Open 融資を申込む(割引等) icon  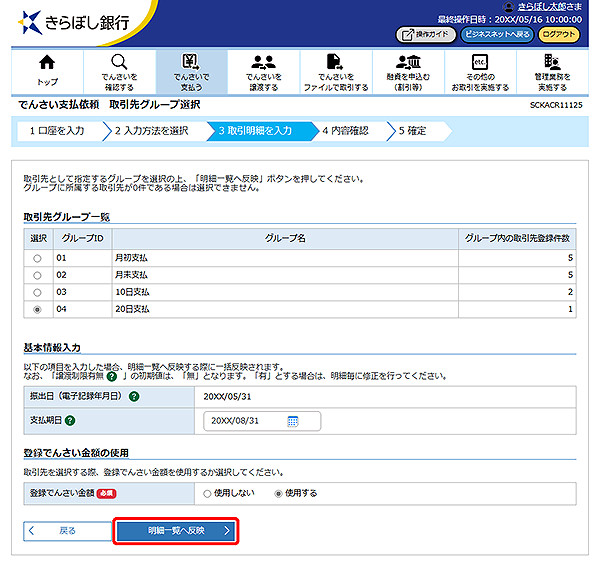pyautogui.click(x=408, y=63)
